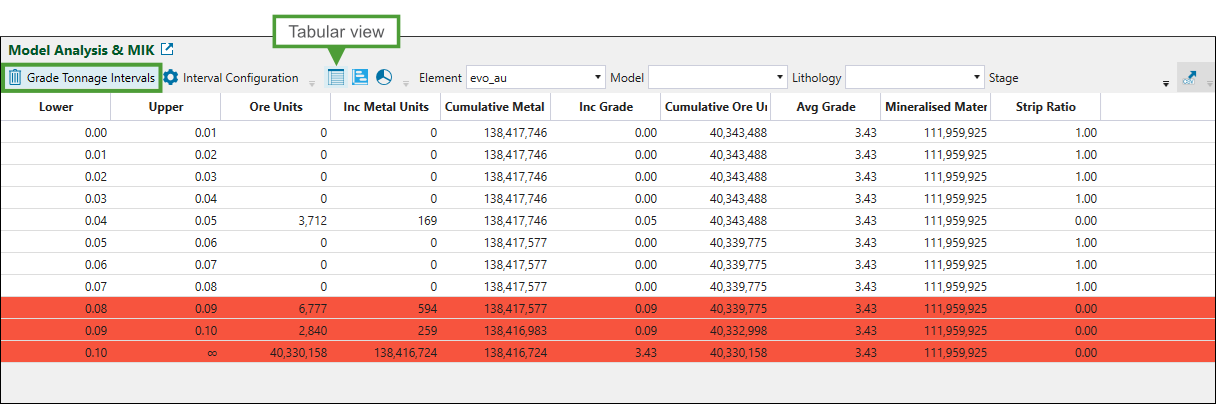This screenshot has height=404, width=1216.
Task: Click the export arrow icon at toolbar right
Action: click(x=1189, y=78)
